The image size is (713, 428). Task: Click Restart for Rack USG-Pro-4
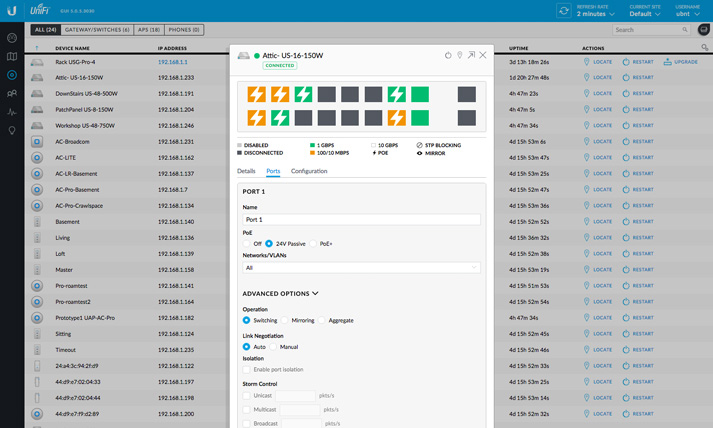pyautogui.click(x=638, y=62)
